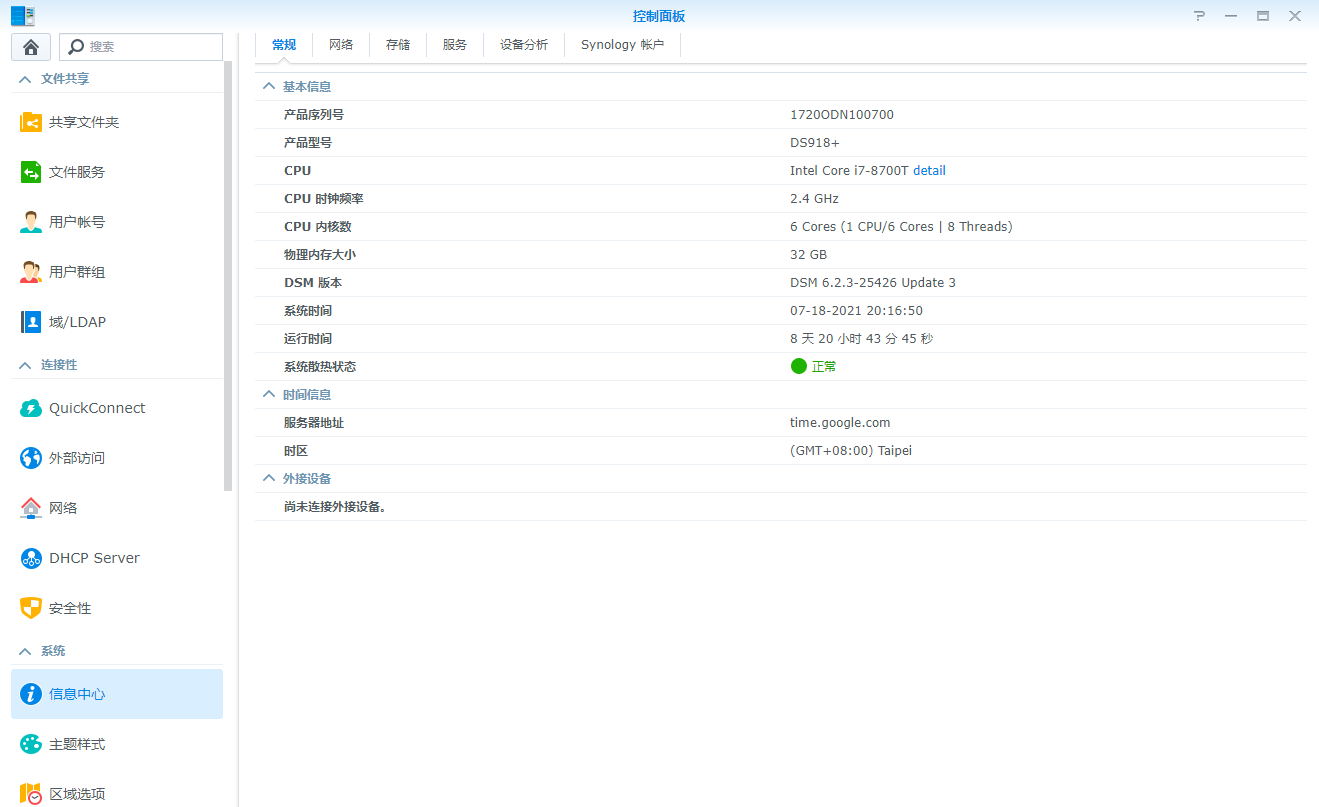This screenshot has height=807, width=1319.
Task: Collapse the 连接性 sidebar section
Action: tap(25, 365)
